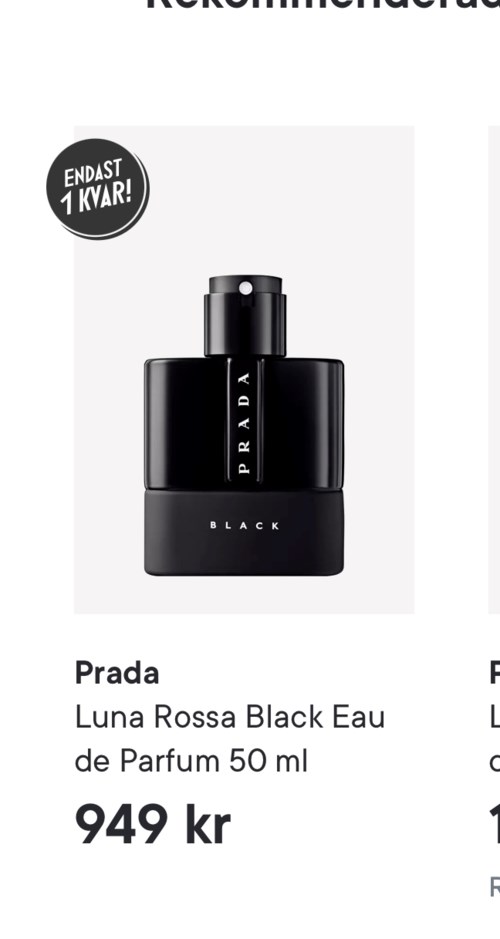The height and width of the screenshot is (939, 500).
Task: Click the vertical PRADA logo on the bottle
Action: (x=244, y=423)
